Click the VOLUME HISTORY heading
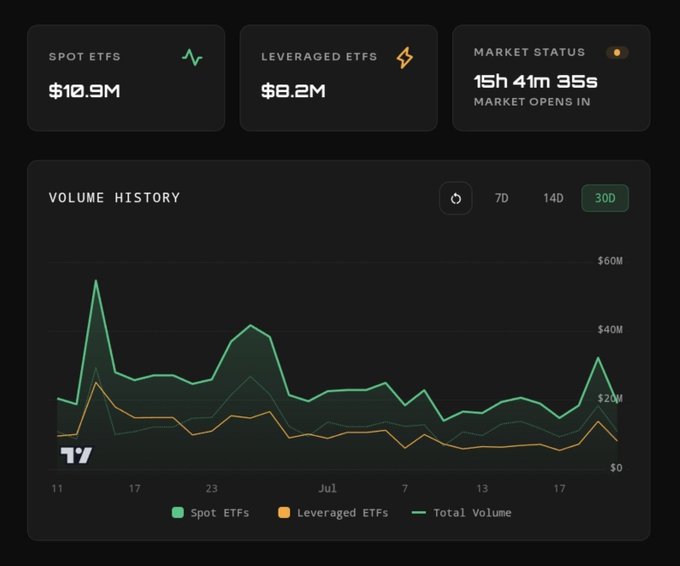 [114, 198]
